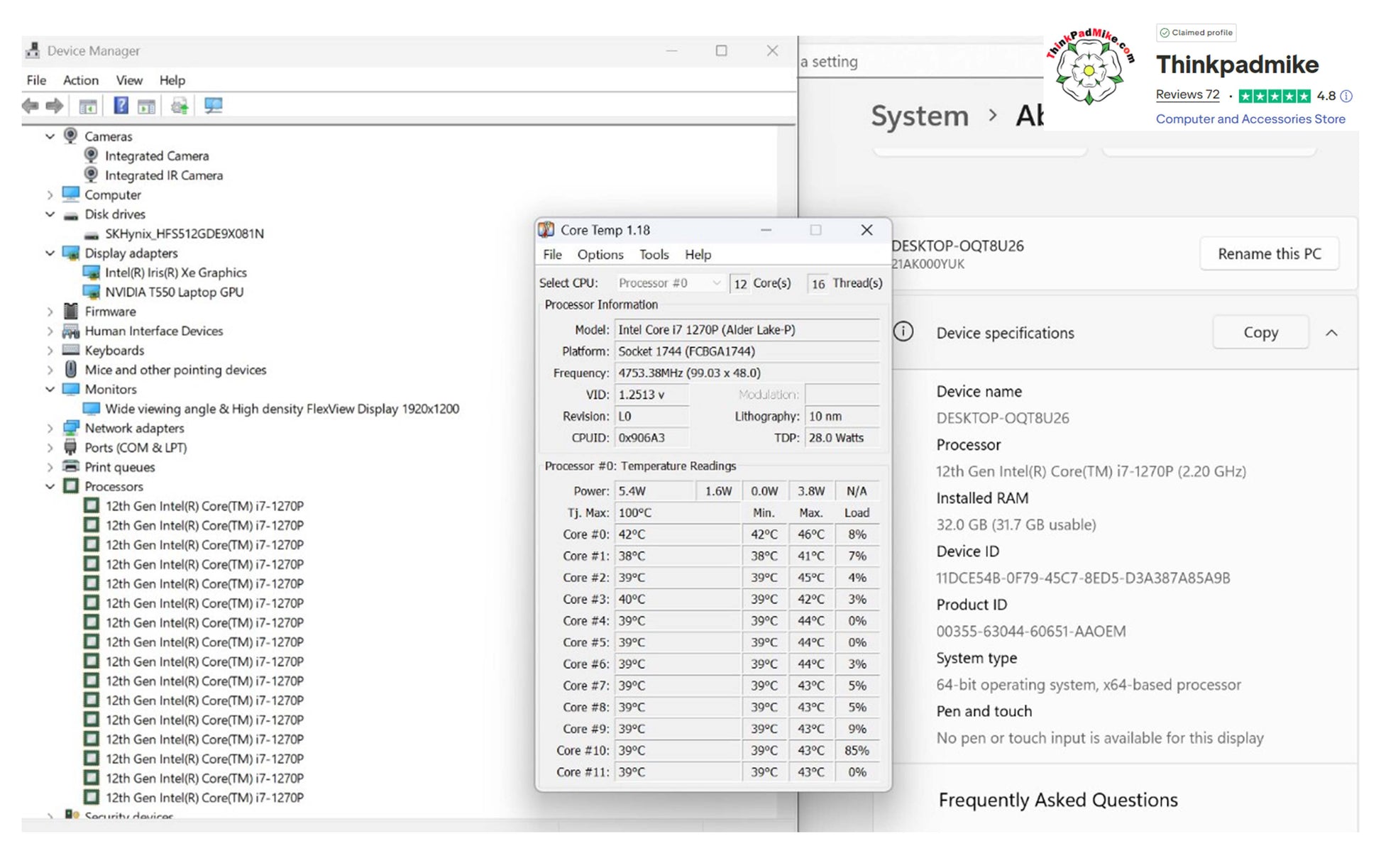Collapse Device specifications with chevron
The height and width of the screenshot is (868, 1381).
[1331, 333]
